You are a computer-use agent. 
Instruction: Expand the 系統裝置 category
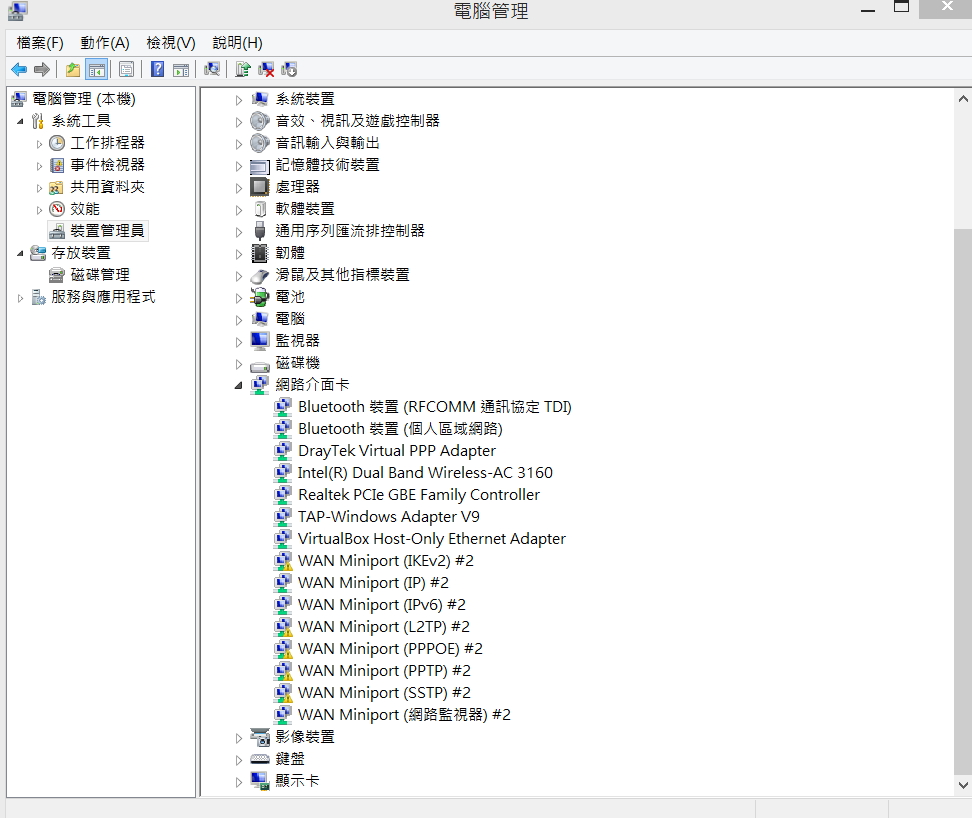(x=238, y=100)
